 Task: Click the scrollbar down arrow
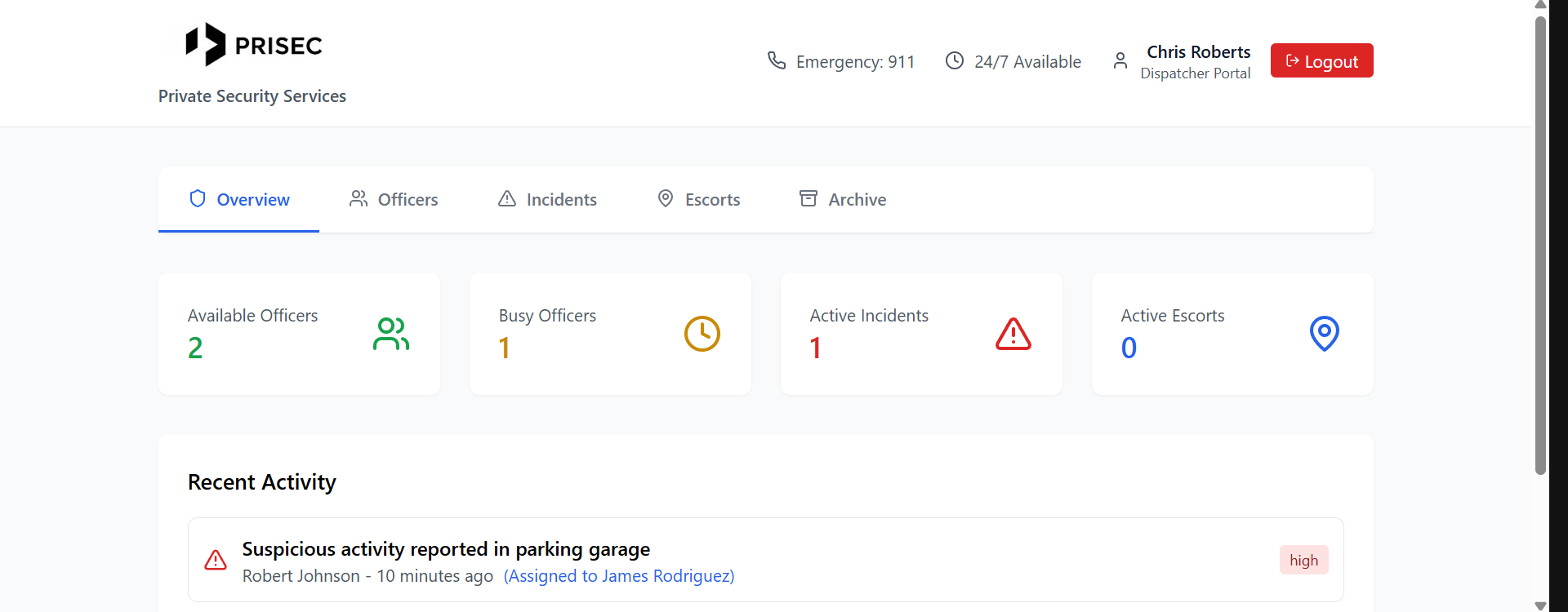tap(1540, 605)
